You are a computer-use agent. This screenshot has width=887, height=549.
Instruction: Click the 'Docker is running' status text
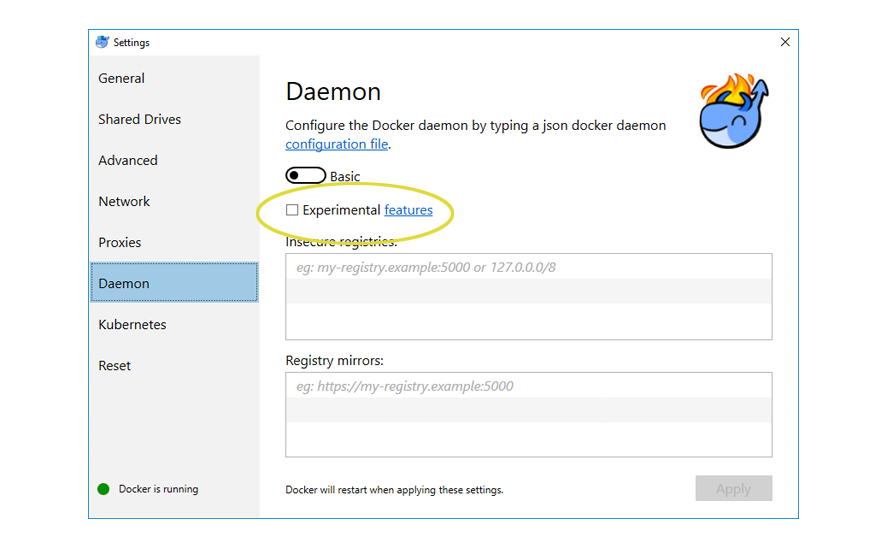[158, 489]
